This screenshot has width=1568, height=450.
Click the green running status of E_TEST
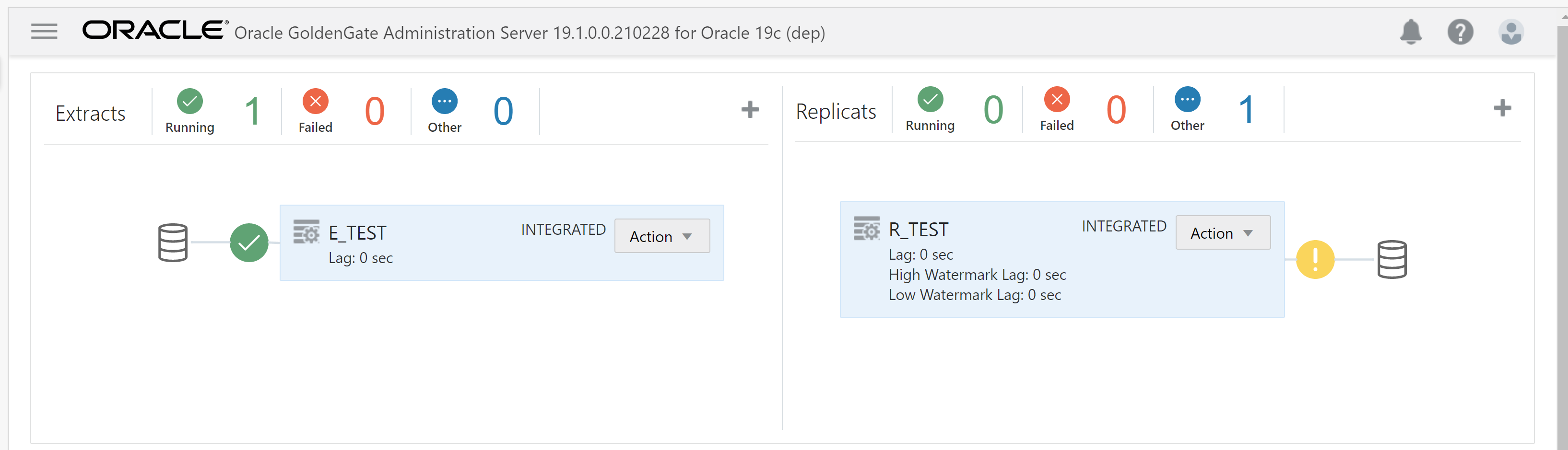(249, 242)
